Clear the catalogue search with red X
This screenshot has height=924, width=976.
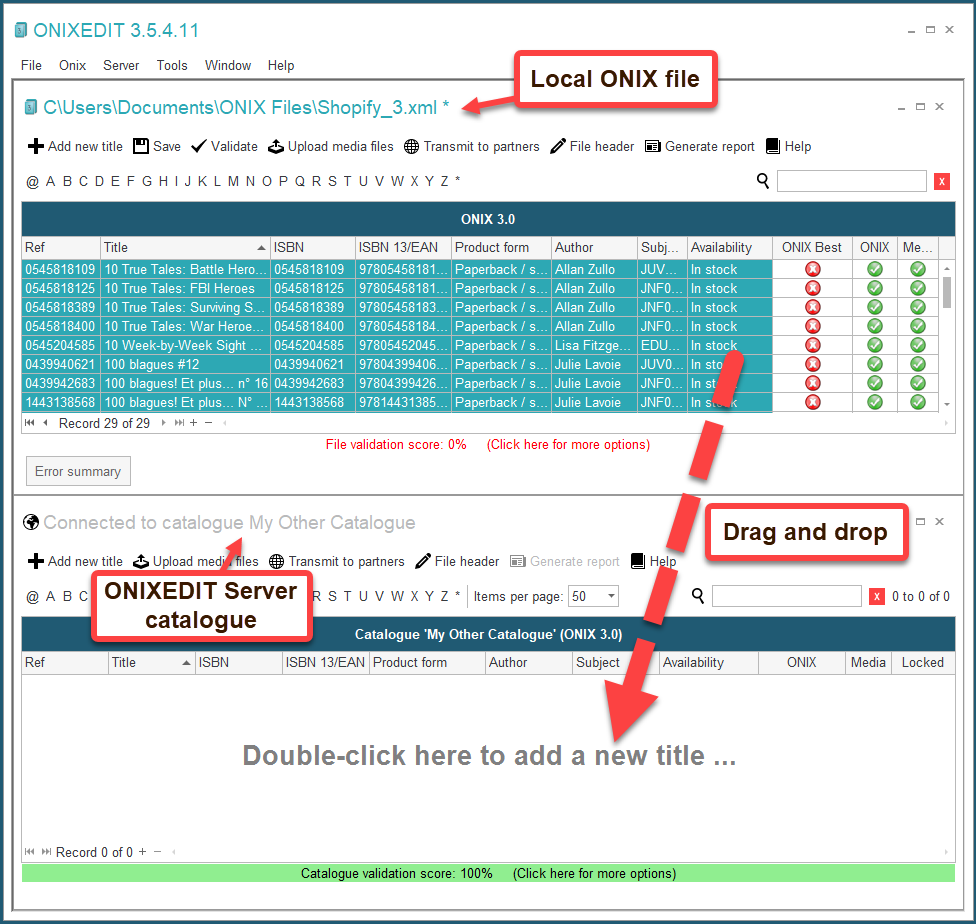(x=878, y=596)
